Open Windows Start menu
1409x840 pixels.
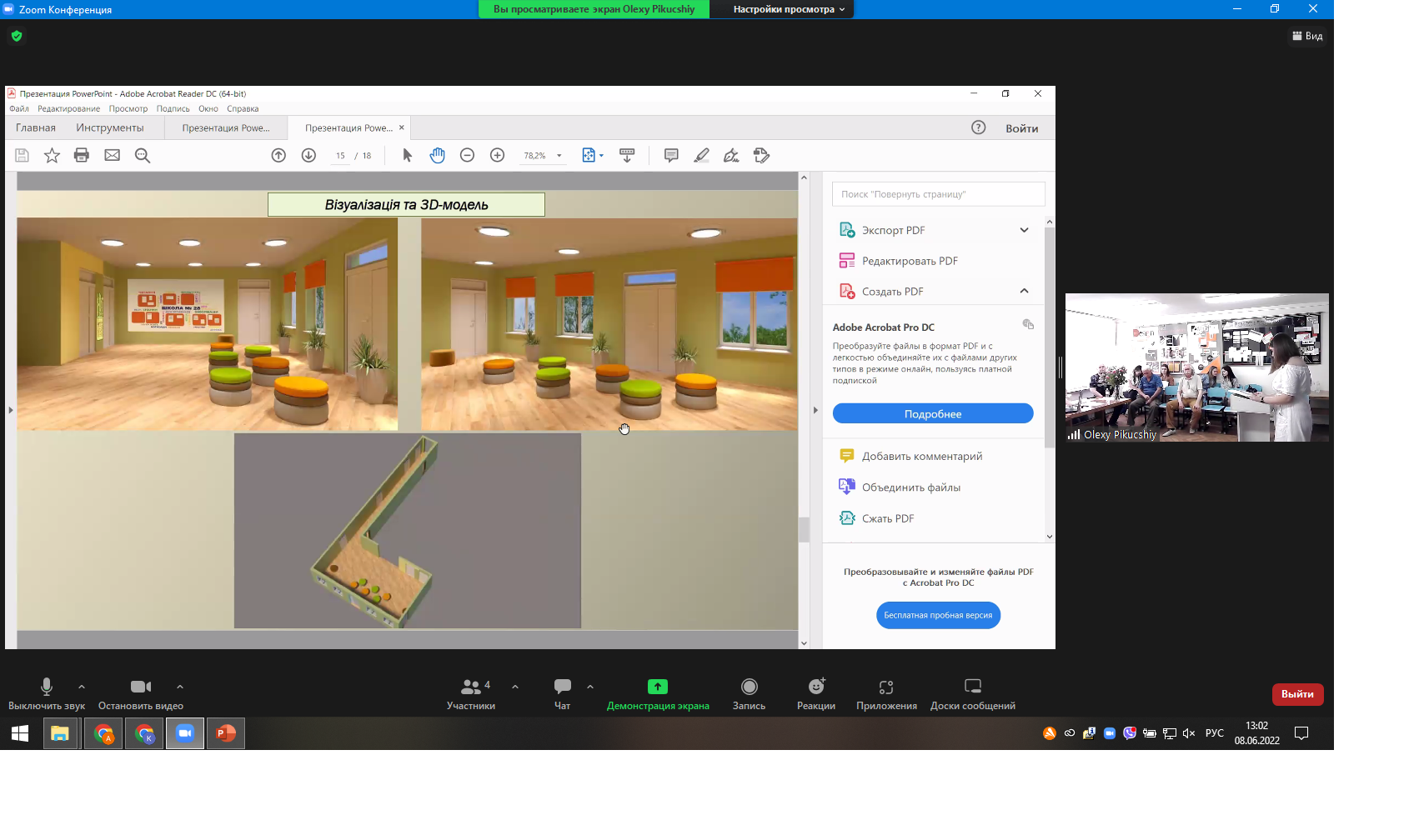pos(20,733)
